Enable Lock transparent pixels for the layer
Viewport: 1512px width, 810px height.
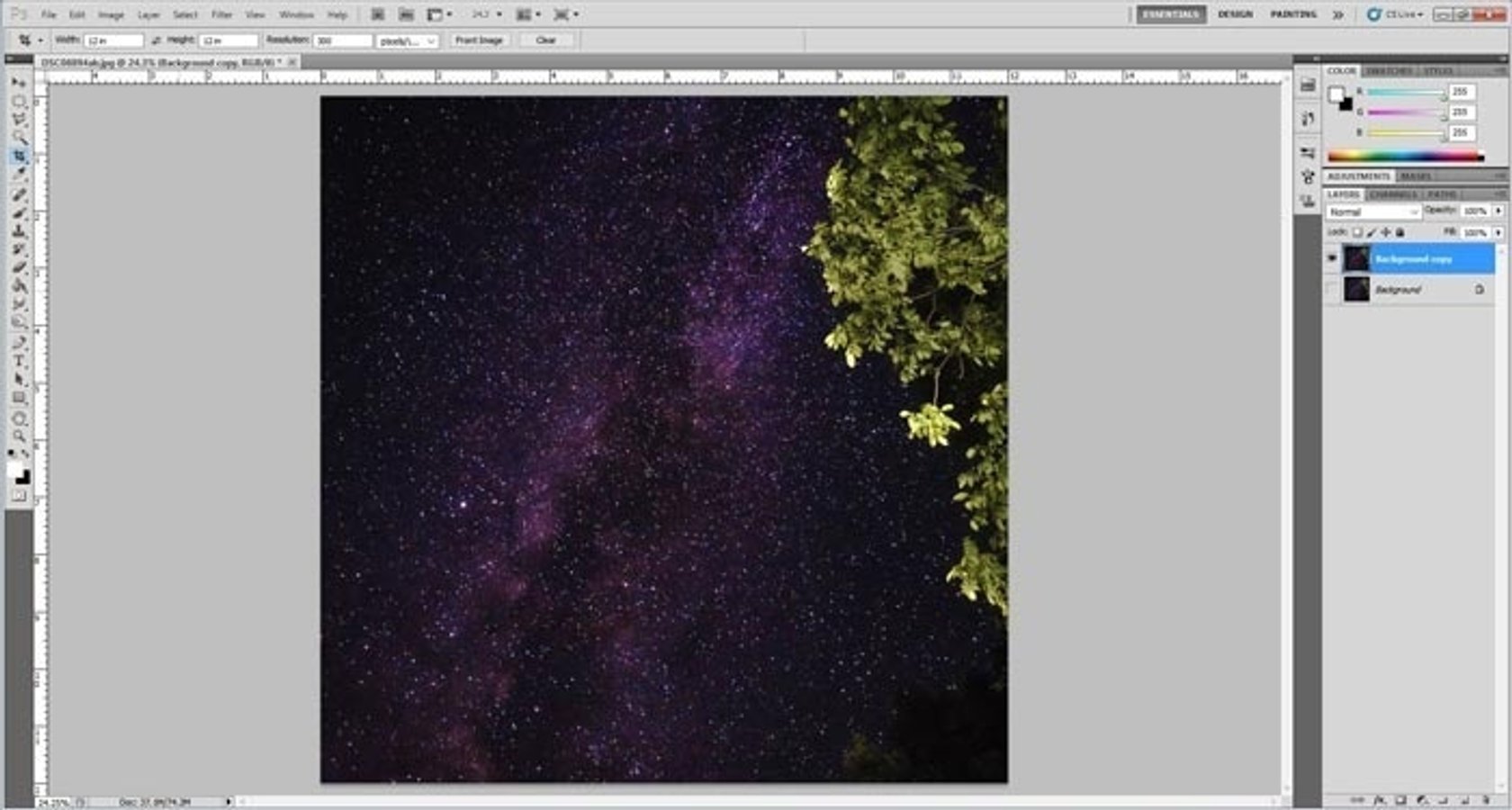1357,232
